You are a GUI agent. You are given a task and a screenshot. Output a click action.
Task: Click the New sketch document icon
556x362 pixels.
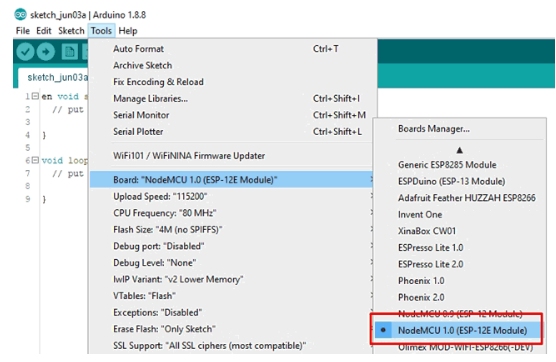click(70, 52)
